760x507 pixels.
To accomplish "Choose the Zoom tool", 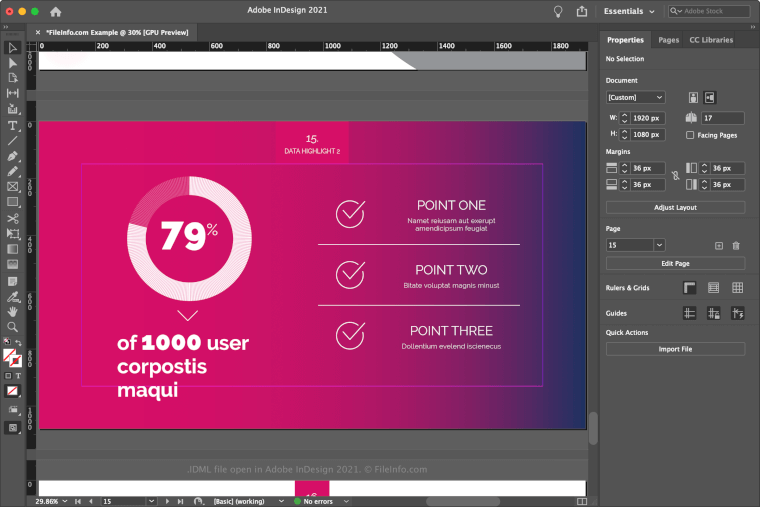I will click(13, 327).
